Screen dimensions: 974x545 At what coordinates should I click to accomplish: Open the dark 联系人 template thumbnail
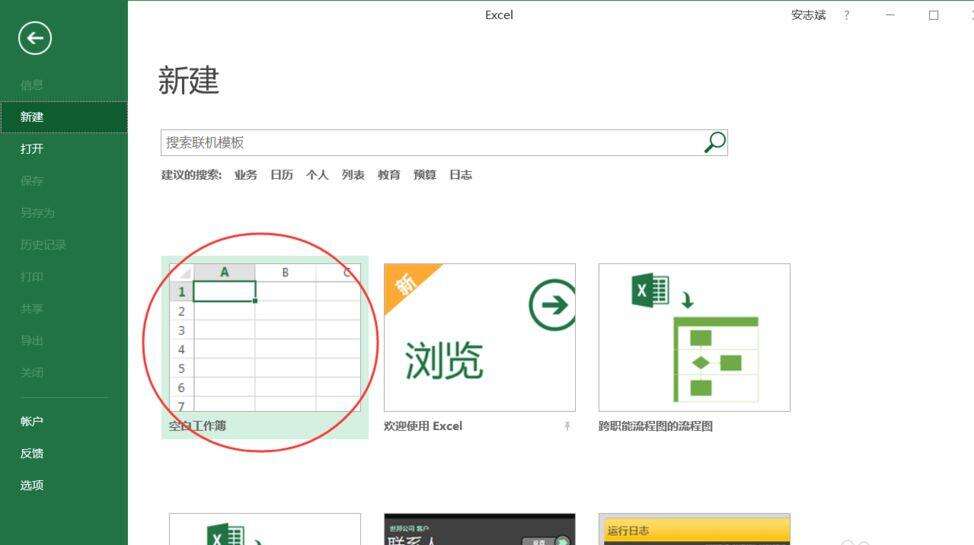point(480,529)
